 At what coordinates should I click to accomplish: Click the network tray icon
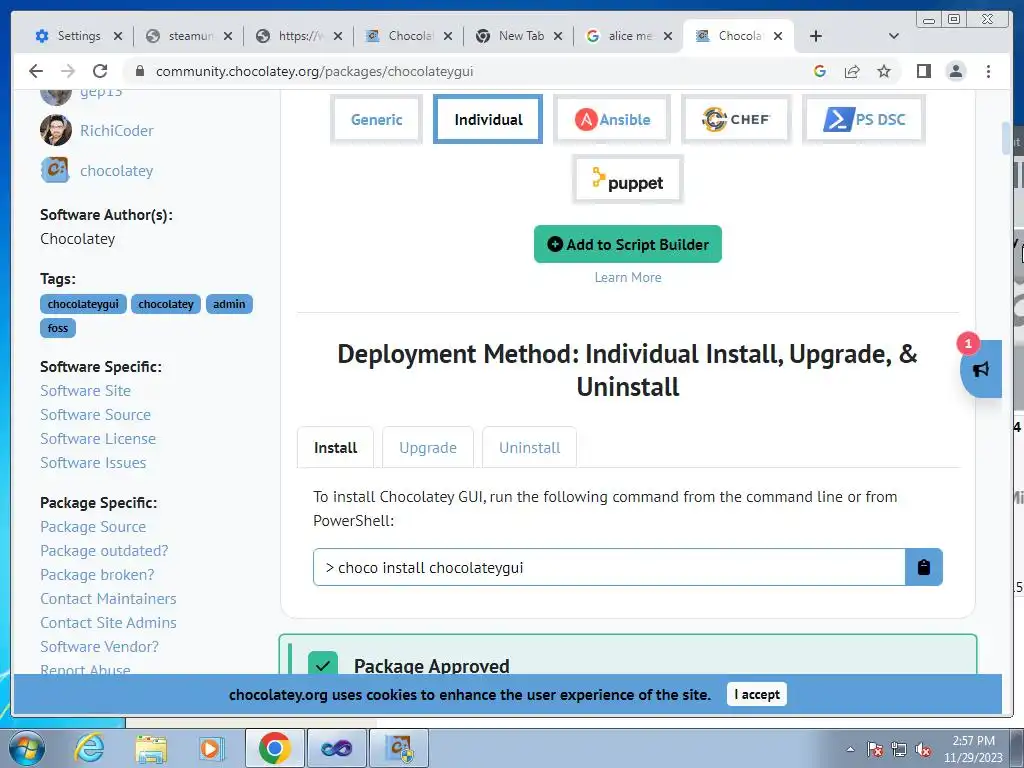click(899, 750)
